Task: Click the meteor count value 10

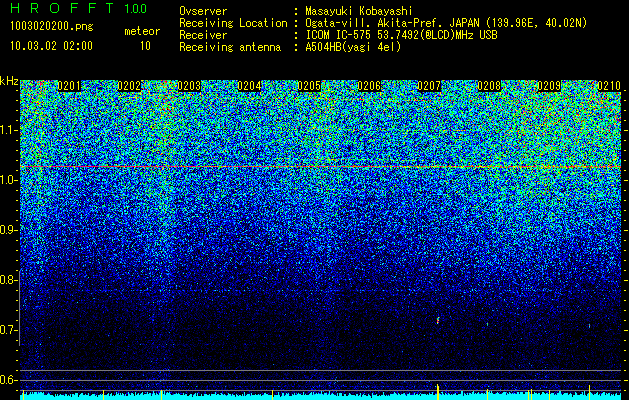Action: pos(145,46)
